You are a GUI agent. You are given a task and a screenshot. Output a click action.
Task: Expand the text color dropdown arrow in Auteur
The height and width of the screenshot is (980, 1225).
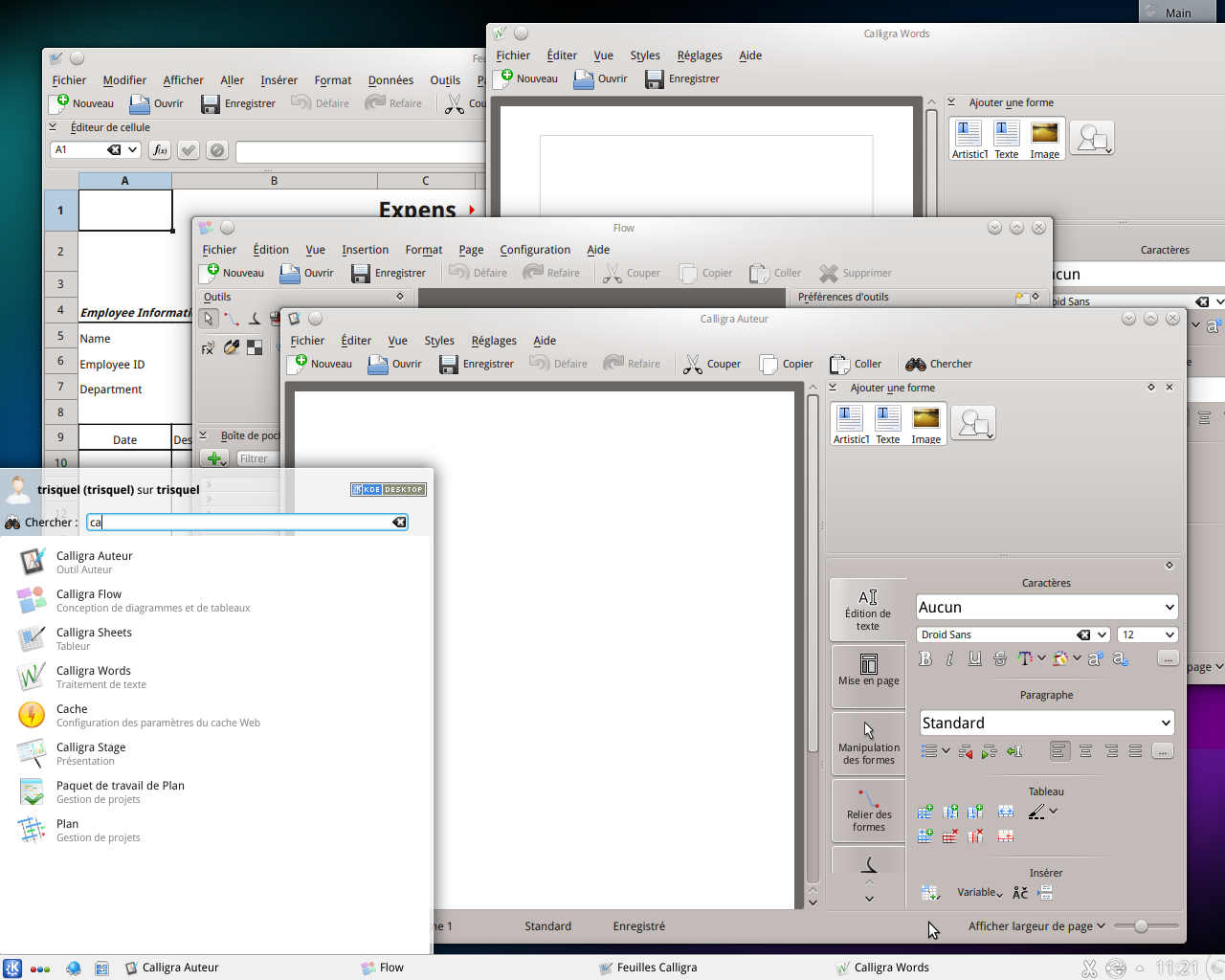point(1041,658)
